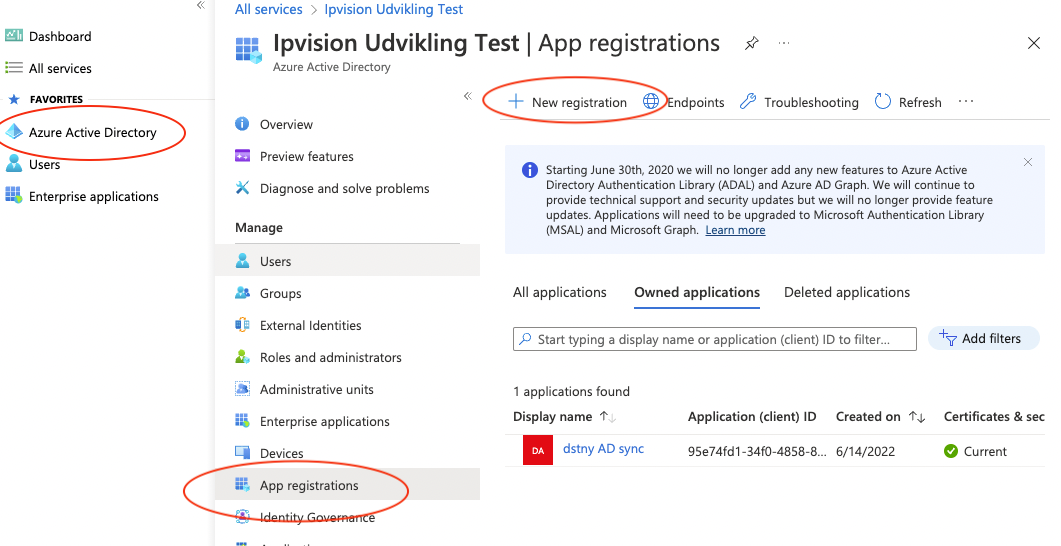Click the red DA application avatar
The width and height of the screenshot is (1061, 546).
pos(538,451)
